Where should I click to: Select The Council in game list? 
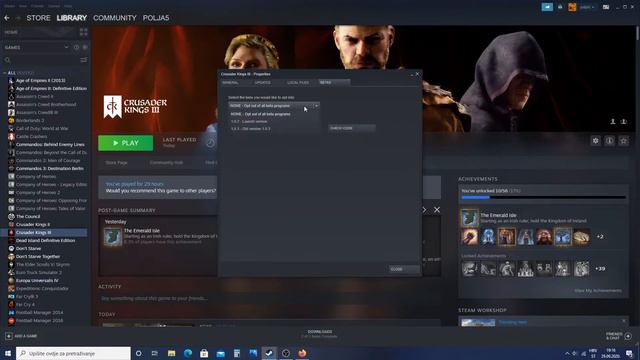[x=28, y=216]
